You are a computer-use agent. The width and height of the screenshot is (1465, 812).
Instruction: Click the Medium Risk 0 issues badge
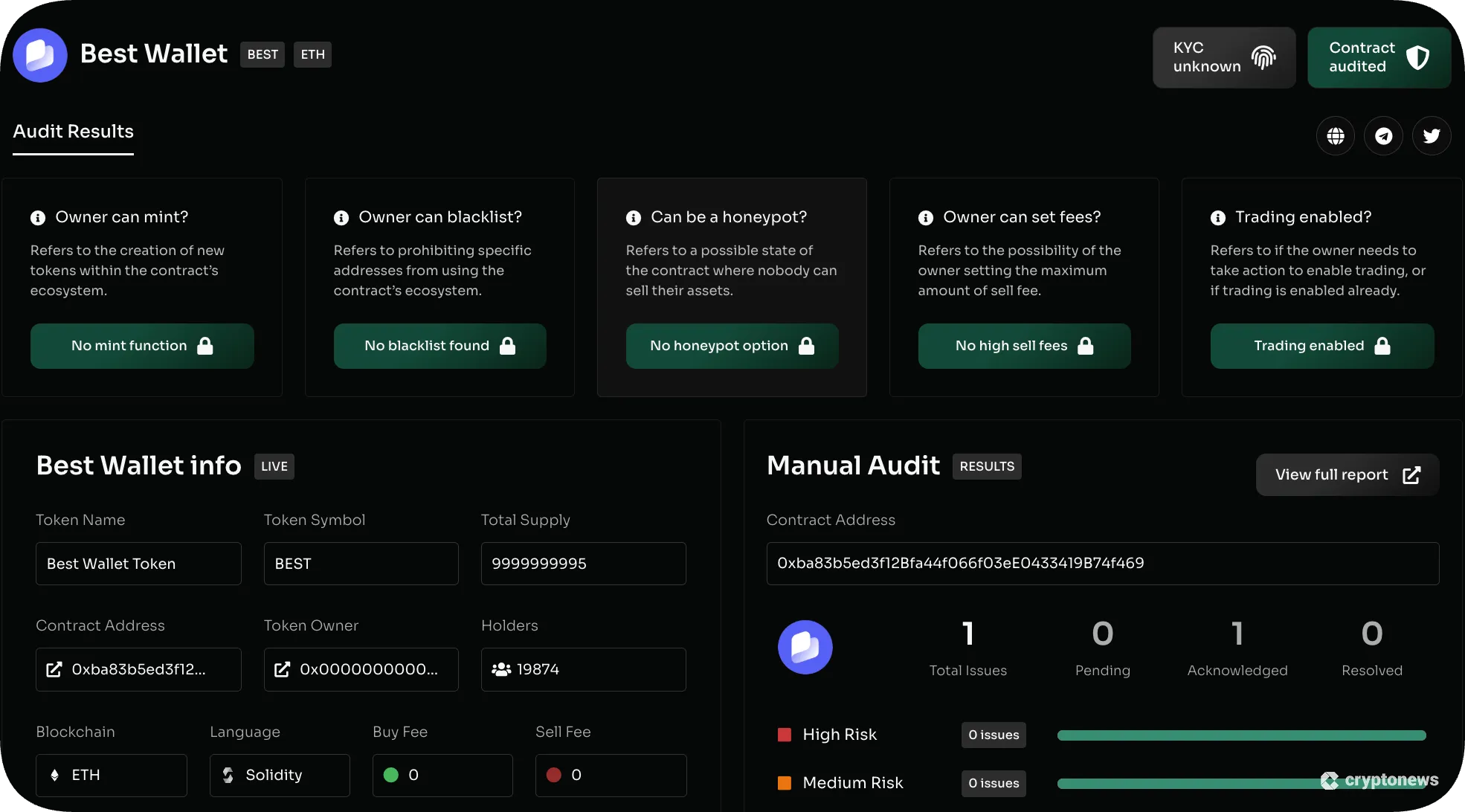994,783
